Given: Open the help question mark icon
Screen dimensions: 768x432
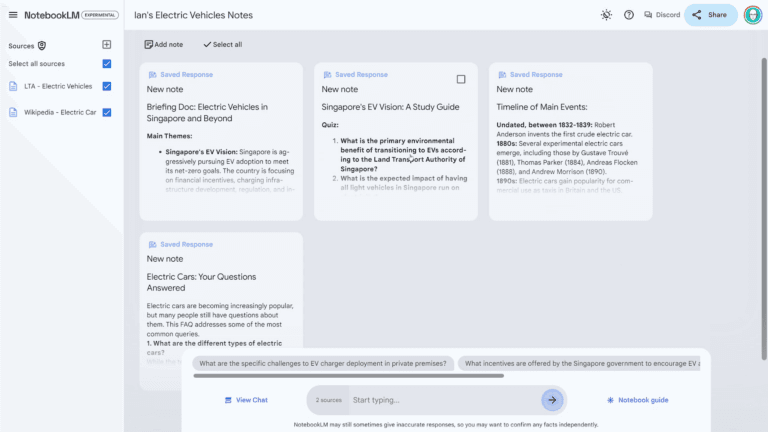Looking at the screenshot, I should pos(629,15).
